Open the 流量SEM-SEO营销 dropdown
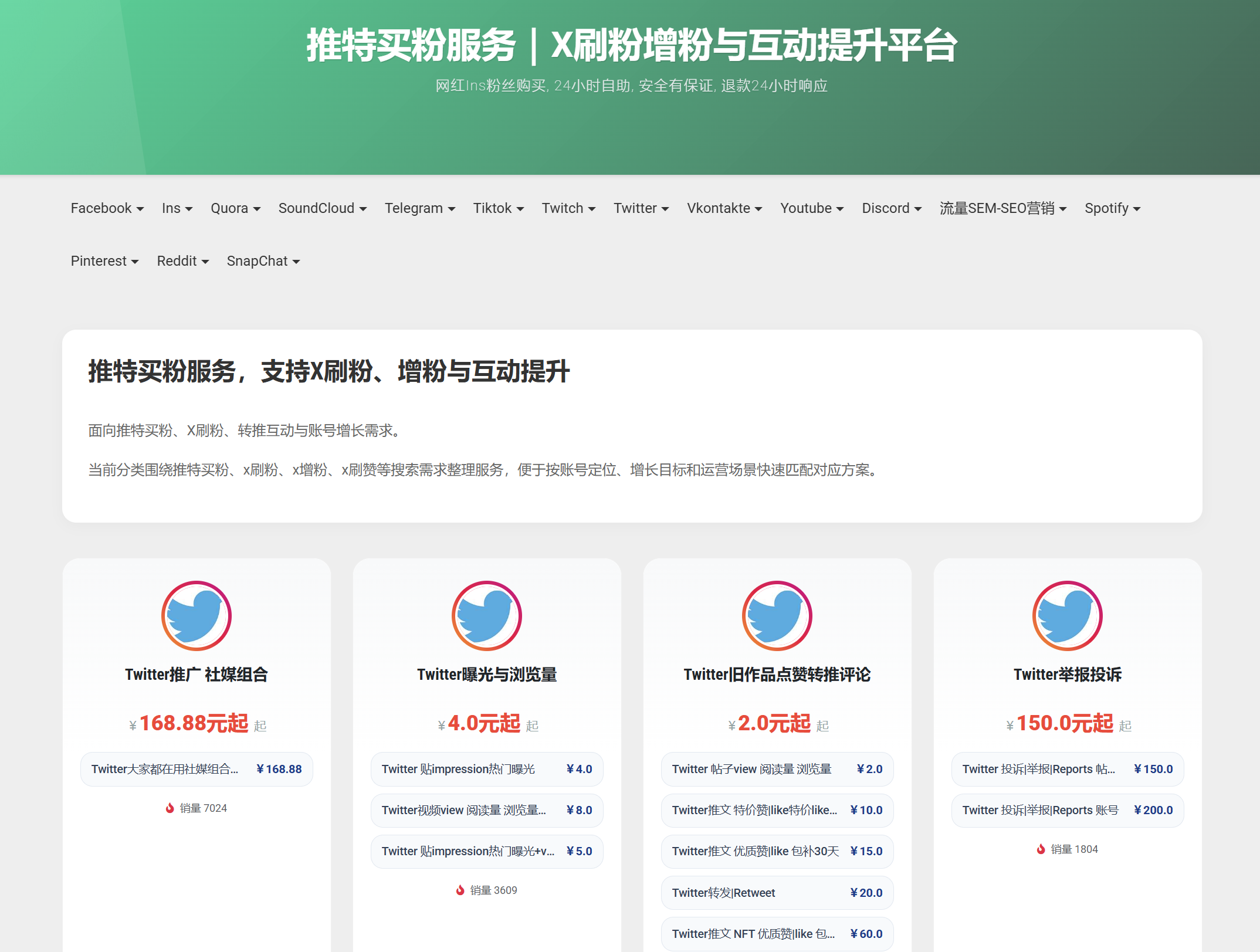The height and width of the screenshot is (952, 1260). point(1002,208)
